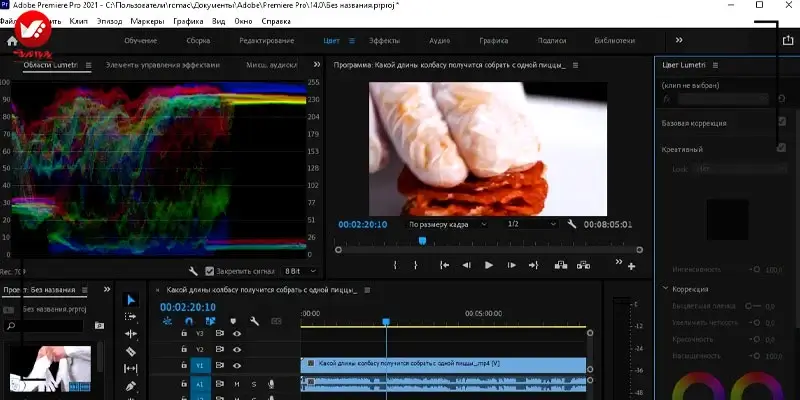800x400 pixels.
Task: Select the Track Select Forward tool
Action: pyautogui.click(x=131, y=317)
